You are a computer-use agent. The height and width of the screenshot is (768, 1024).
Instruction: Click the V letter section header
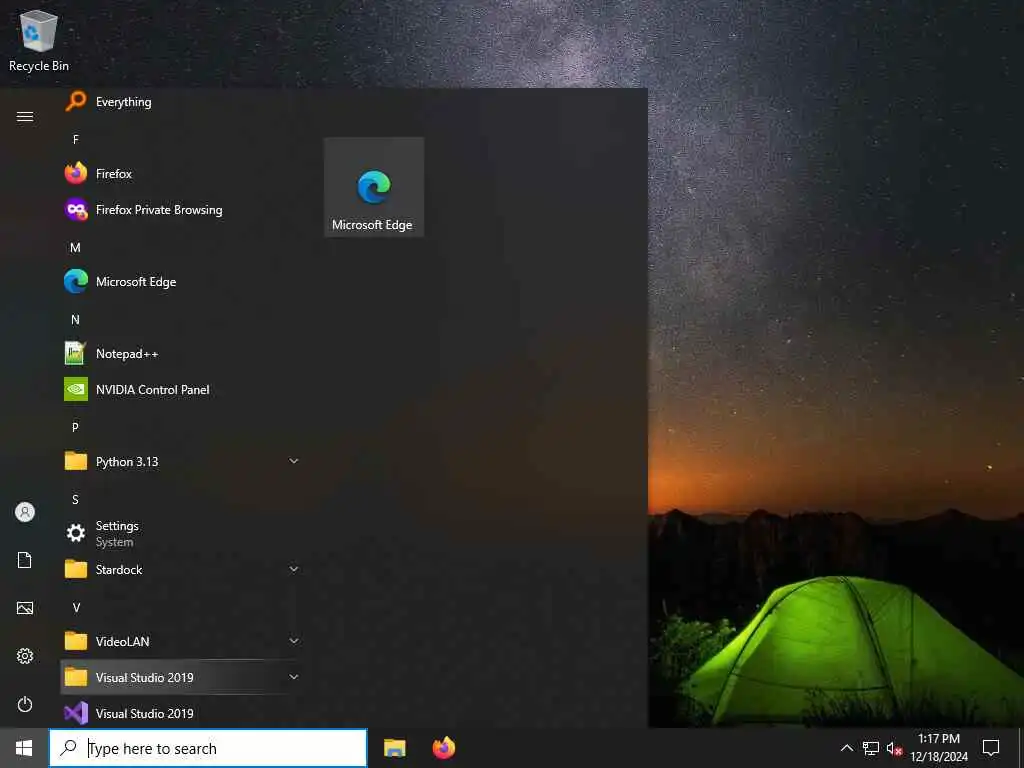(76, 608)
